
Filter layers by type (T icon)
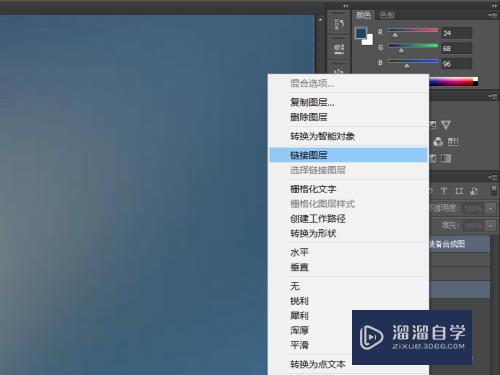click(444, 191)
